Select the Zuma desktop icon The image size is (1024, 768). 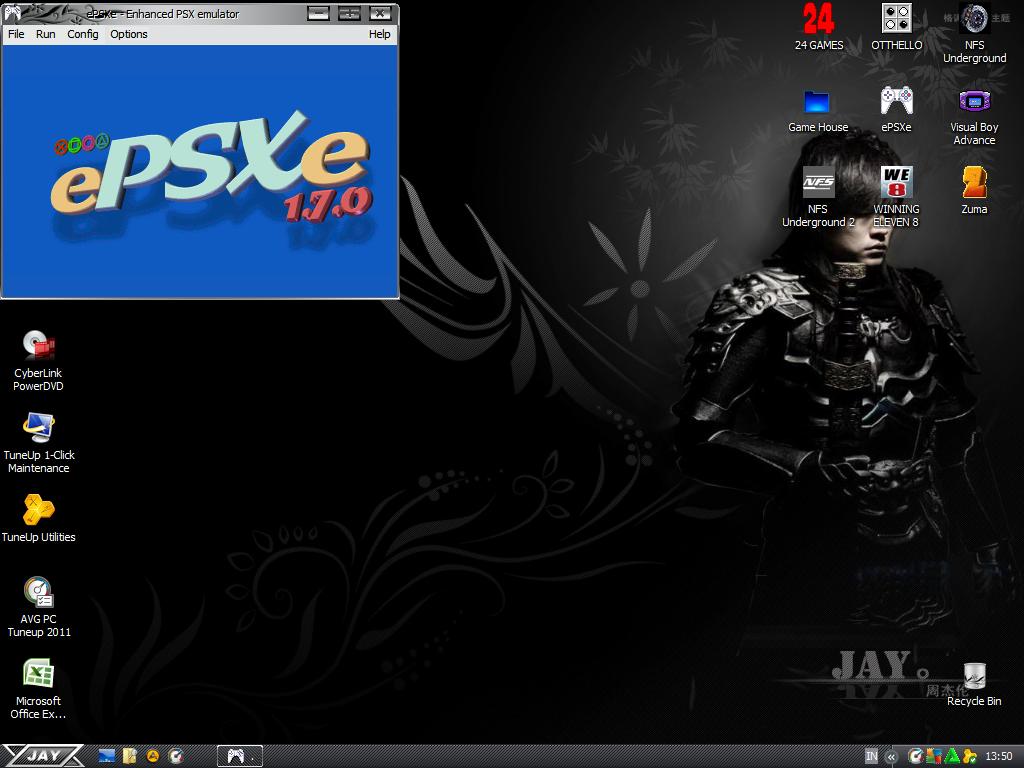tap(974, 189)
